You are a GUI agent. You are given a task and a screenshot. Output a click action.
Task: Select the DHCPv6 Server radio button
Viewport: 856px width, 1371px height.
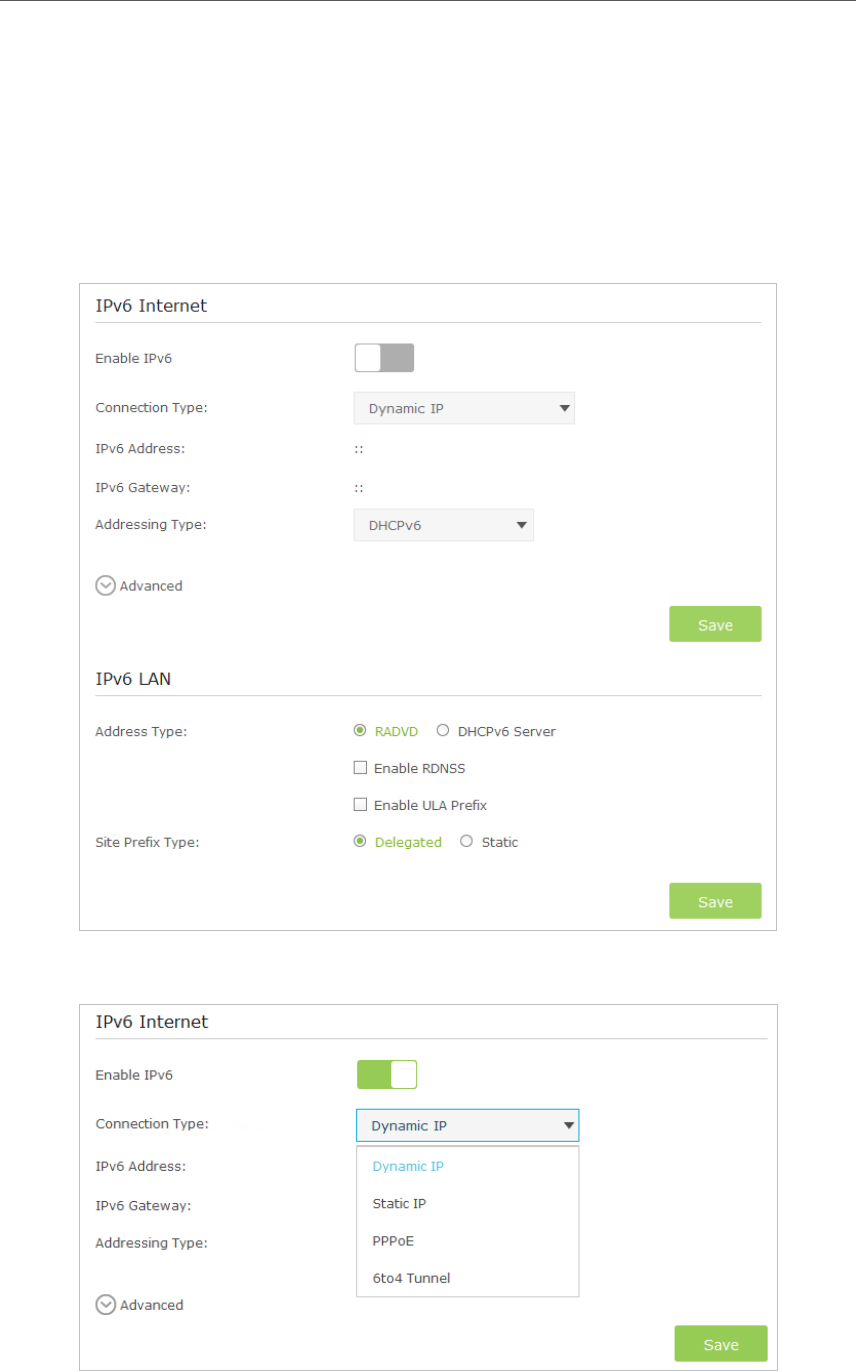coord(443,731)
